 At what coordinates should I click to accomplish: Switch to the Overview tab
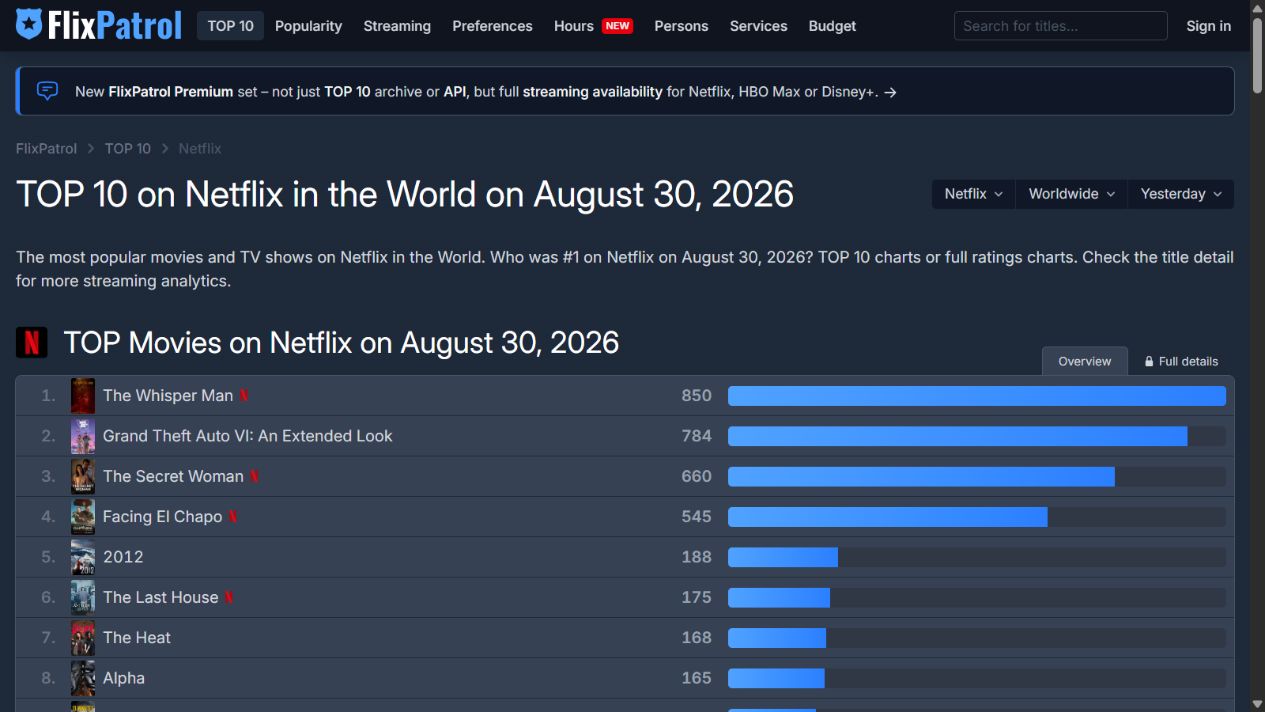coord(1084,361)
